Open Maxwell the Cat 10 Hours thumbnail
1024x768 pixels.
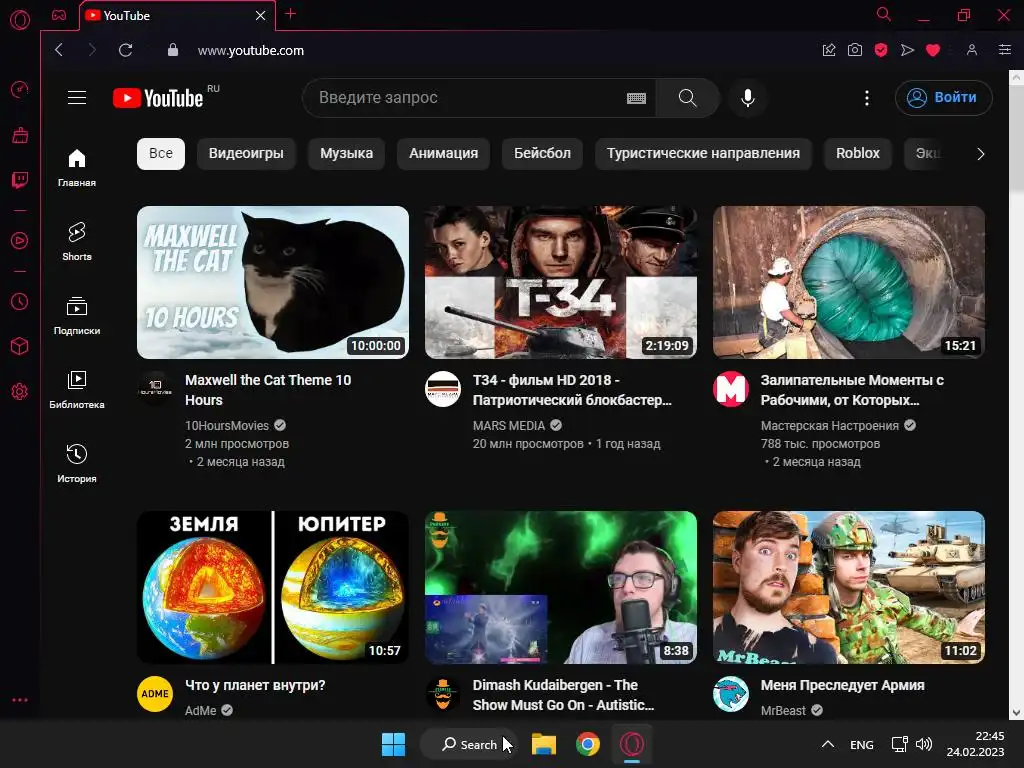(x=273, y=282)
